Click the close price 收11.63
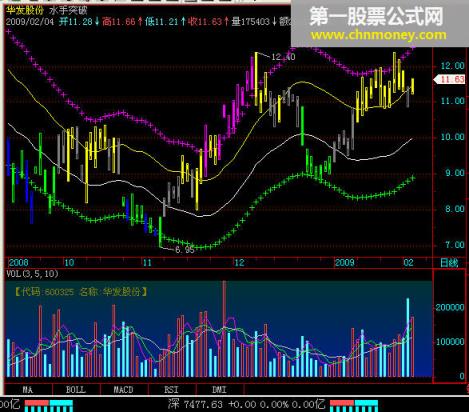This screenshot has height=412, width=469. tap(208, 22)
